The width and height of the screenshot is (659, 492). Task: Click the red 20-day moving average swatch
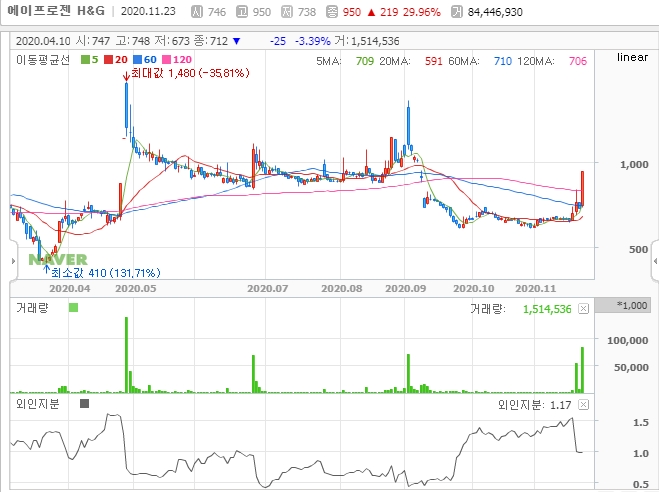pos(108,60)
